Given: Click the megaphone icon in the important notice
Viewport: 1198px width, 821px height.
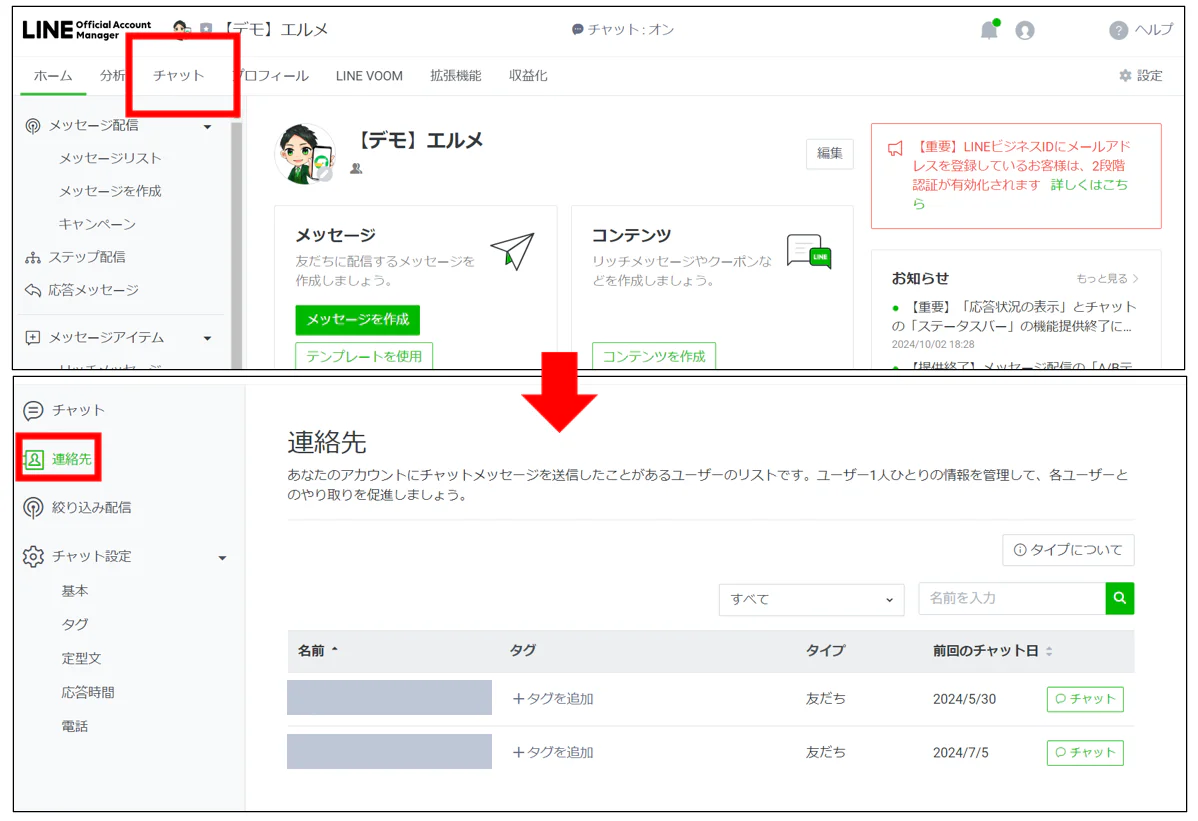Looking at the screenshot, I should (895, 148).
